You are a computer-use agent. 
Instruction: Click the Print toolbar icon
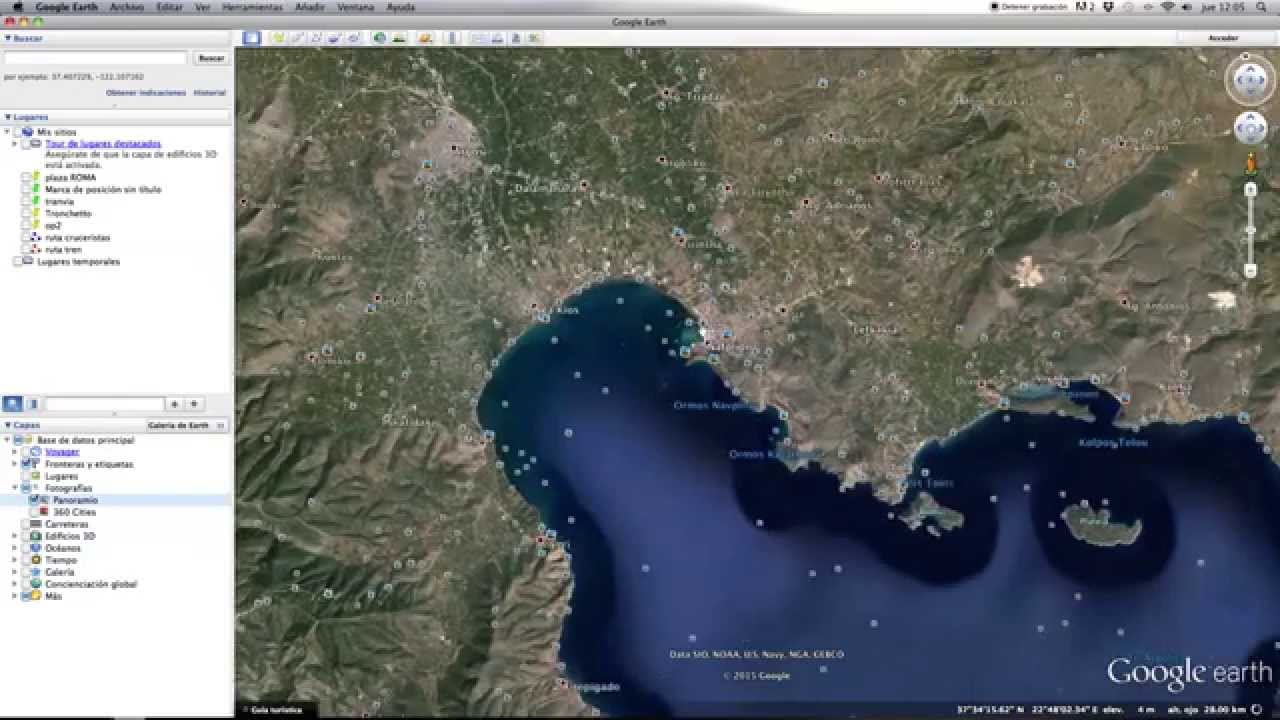tap(496, 38)
